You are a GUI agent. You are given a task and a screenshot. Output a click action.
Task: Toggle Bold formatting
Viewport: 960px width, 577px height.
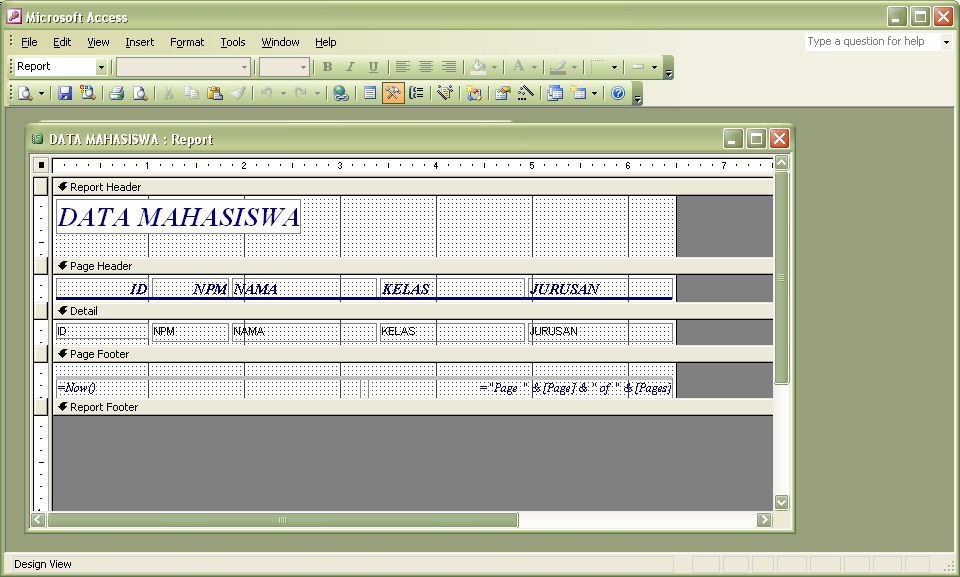328,67
